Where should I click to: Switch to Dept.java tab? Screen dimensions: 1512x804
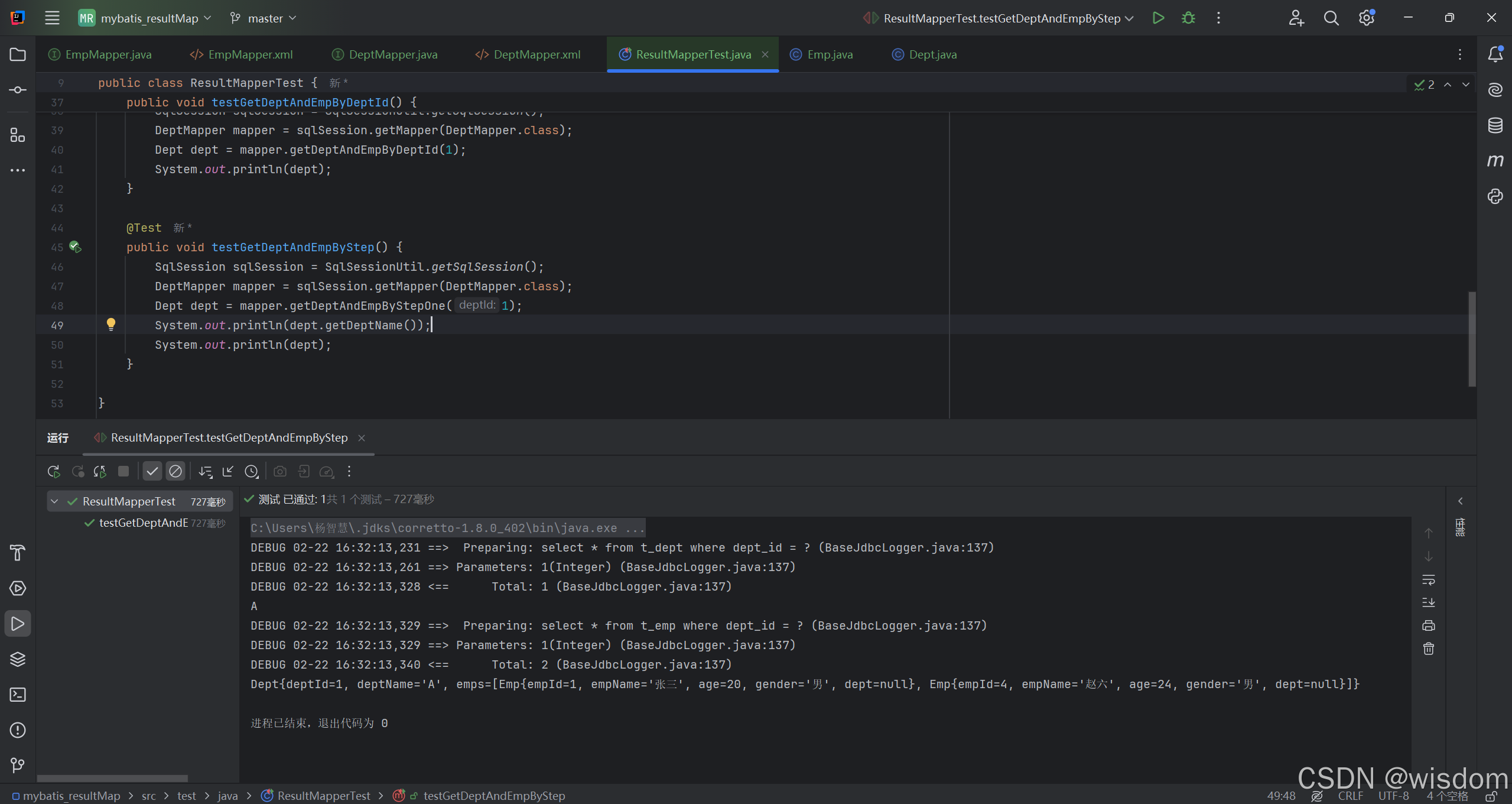(924, 54)
